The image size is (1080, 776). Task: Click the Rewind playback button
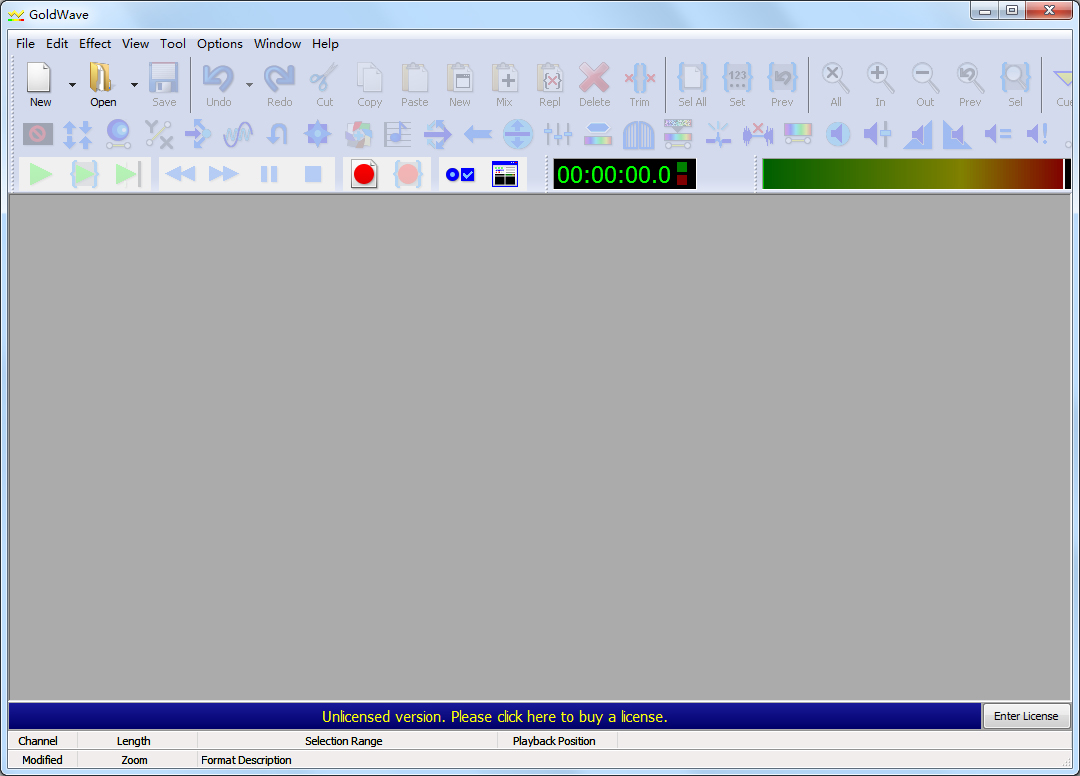tap(180, 174)
